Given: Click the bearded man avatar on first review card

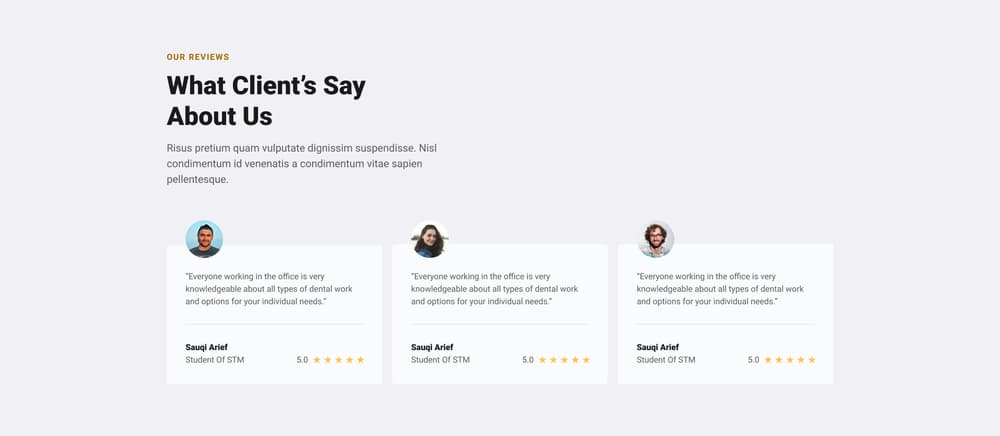Looking at the screenshot, I should click(204, 239).
